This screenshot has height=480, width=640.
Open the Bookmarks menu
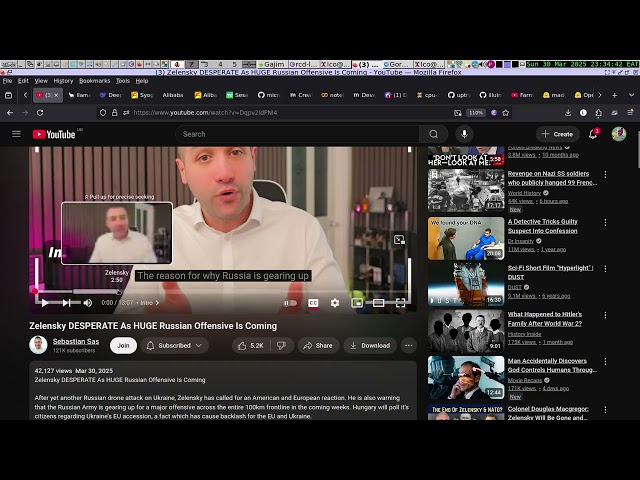[94, 81]
